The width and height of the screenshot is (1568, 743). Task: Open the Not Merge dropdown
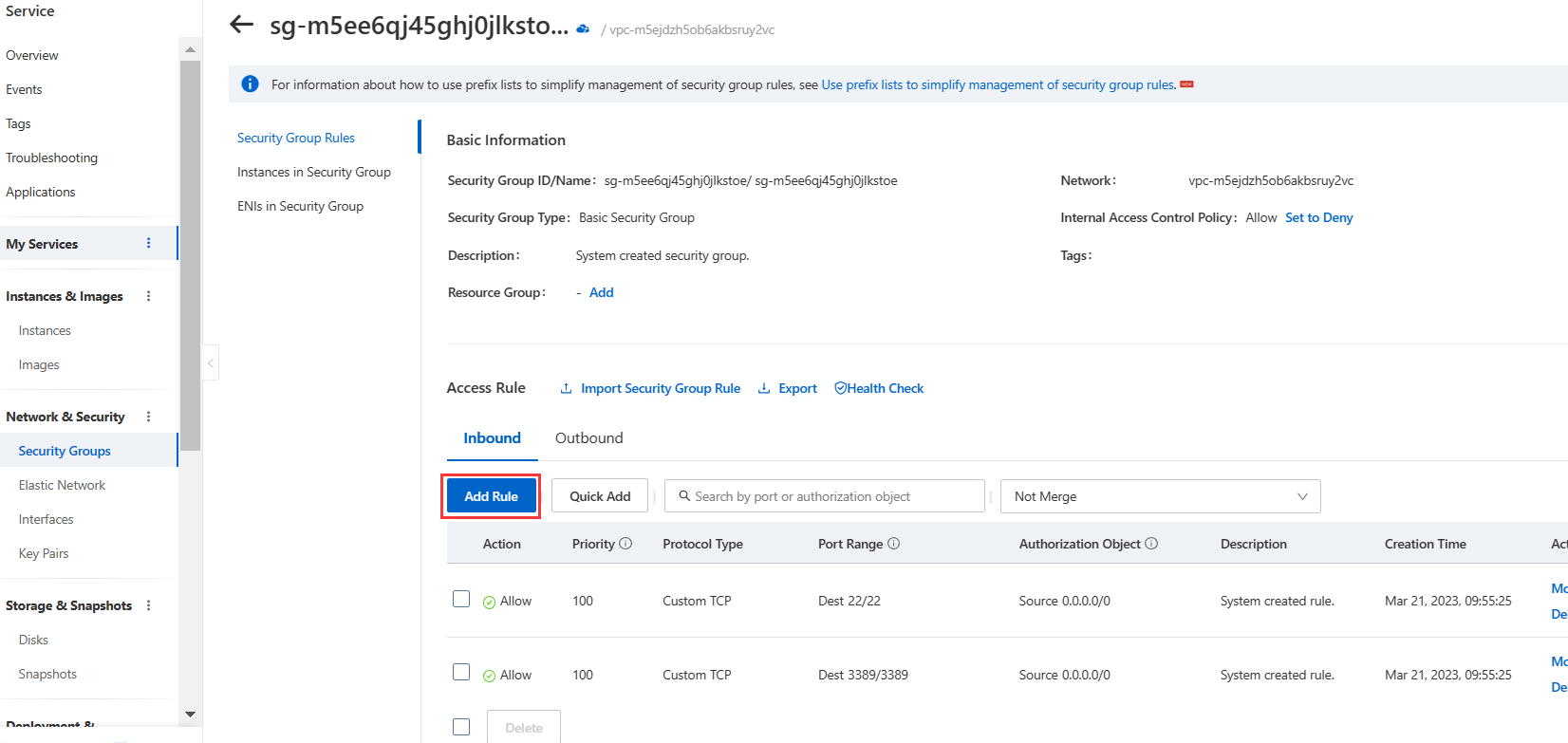pos(1160,496)
